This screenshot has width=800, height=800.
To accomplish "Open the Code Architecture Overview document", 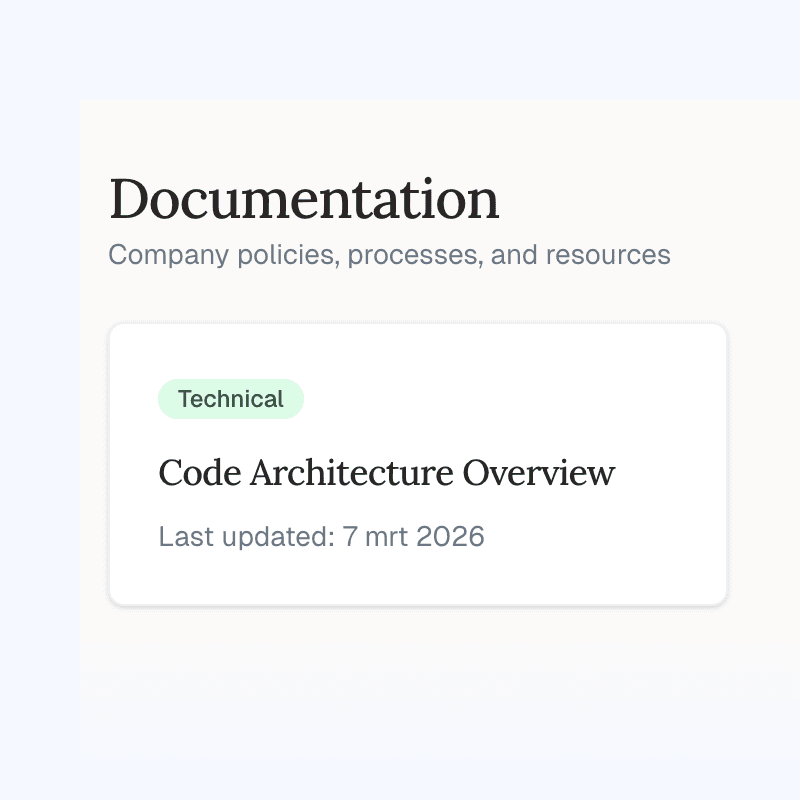I will 386,473.
